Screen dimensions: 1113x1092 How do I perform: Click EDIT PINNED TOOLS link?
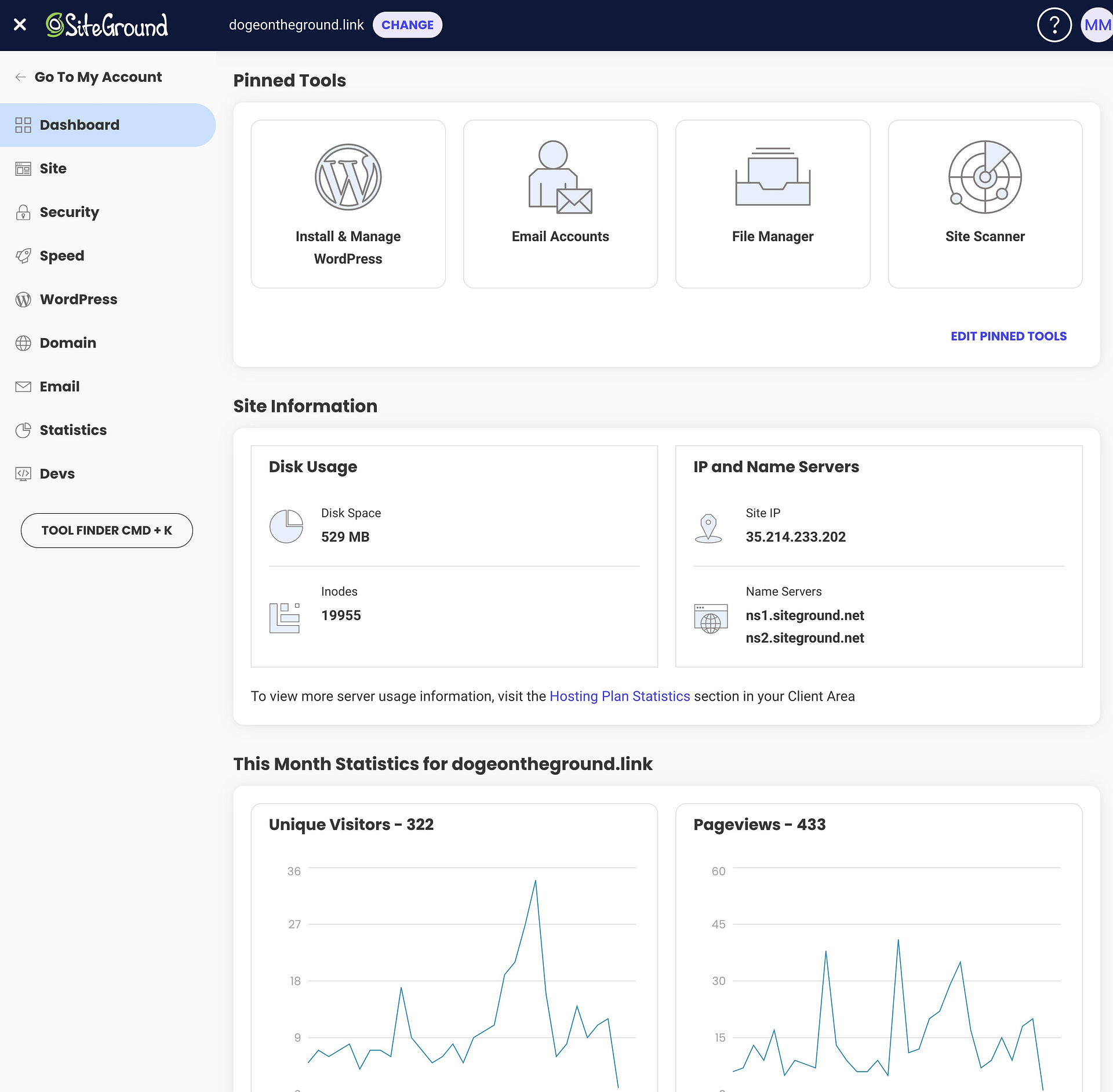pos(1009,335)
